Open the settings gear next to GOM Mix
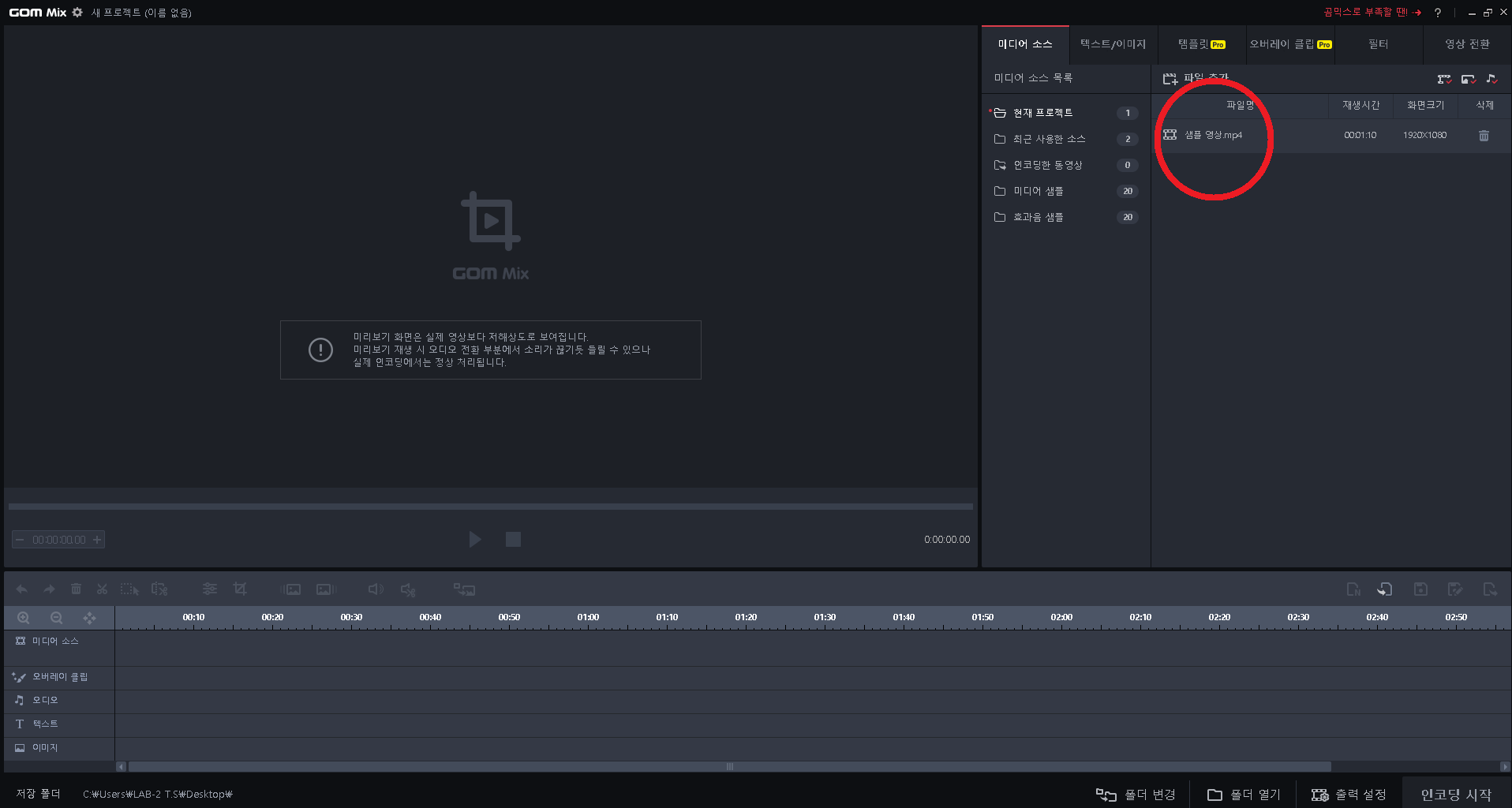This screenshot has height=808, width=1512. (77, 13)
